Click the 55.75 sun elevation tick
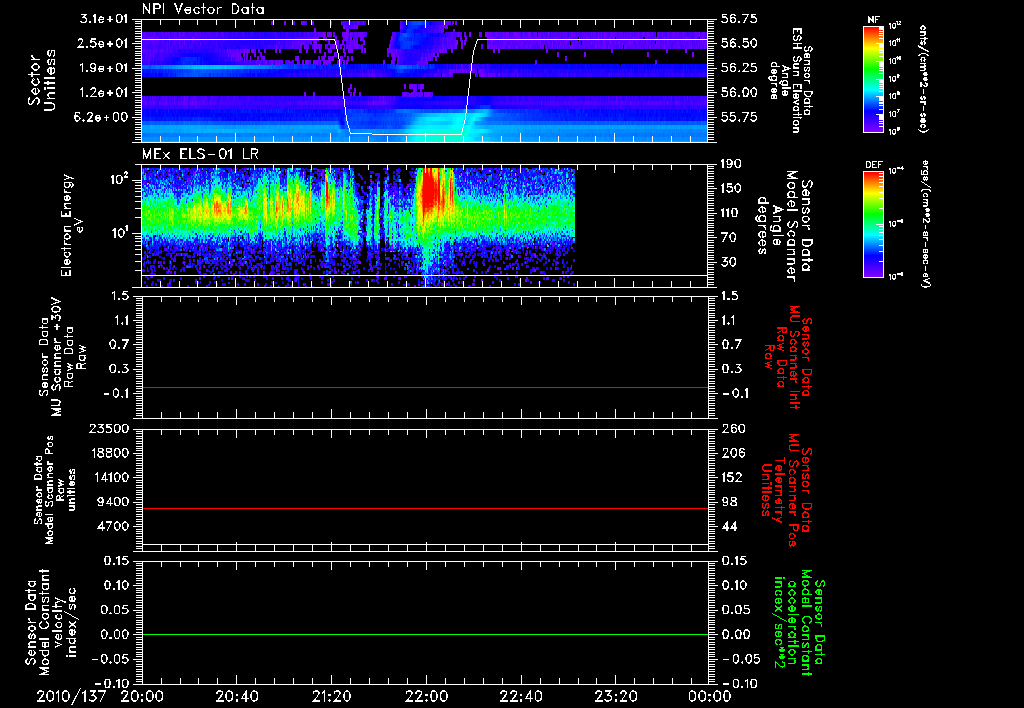 coord(739,118)
